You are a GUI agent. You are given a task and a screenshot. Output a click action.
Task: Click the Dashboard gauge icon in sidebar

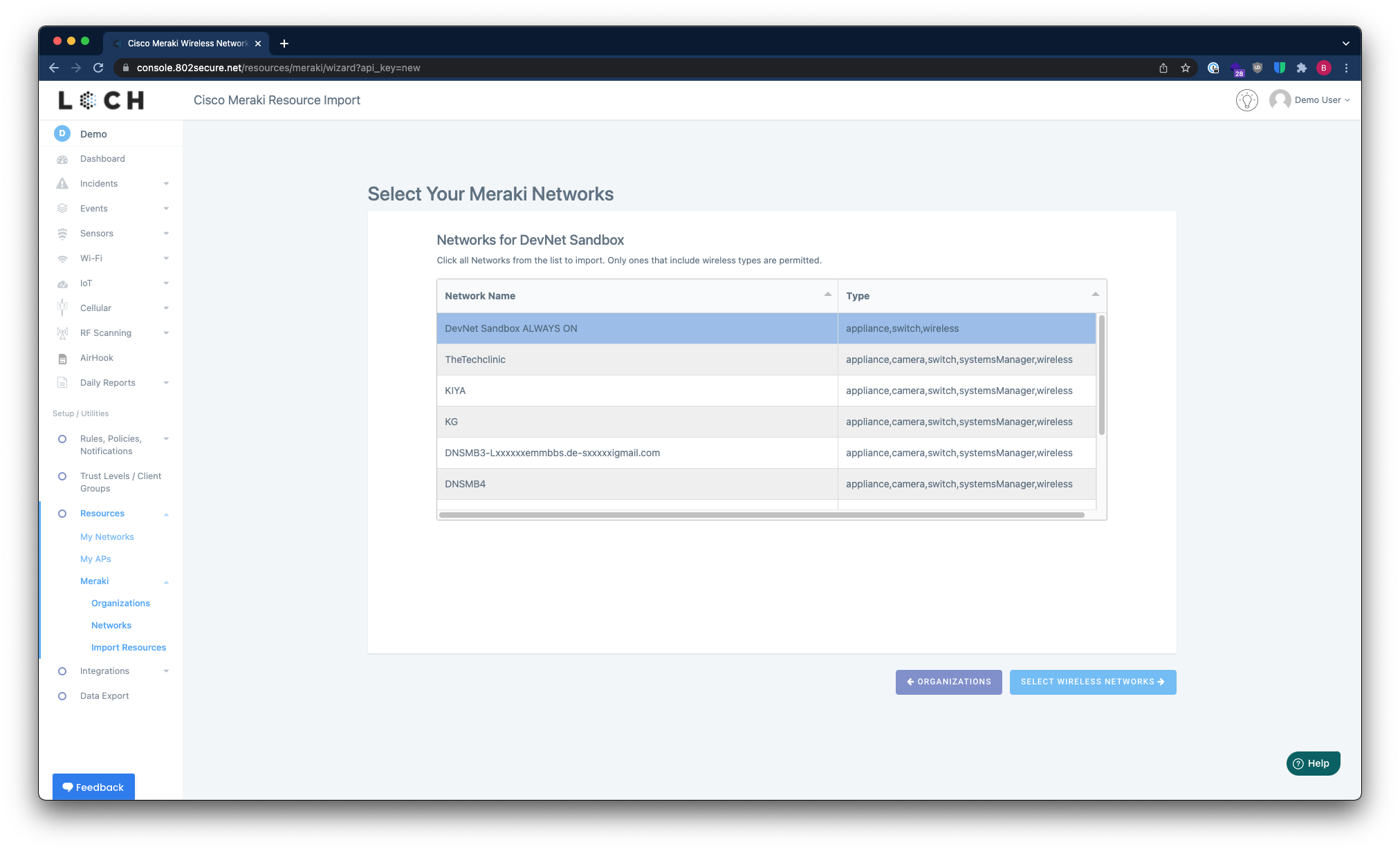click(62, 159)
